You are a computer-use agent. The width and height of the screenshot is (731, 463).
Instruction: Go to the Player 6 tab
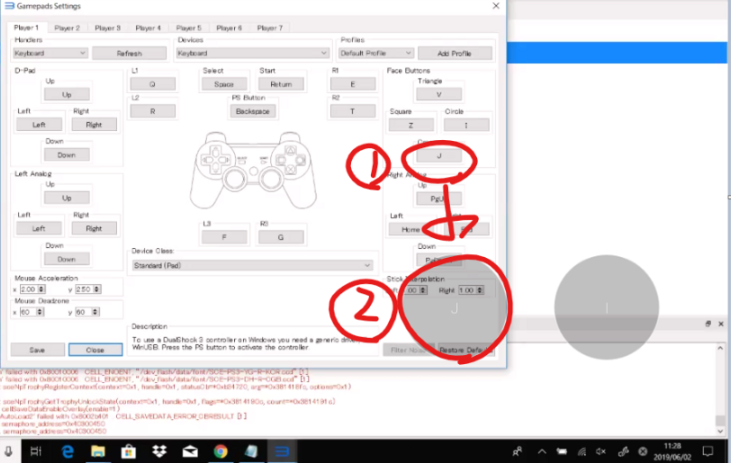pos(229,28)
